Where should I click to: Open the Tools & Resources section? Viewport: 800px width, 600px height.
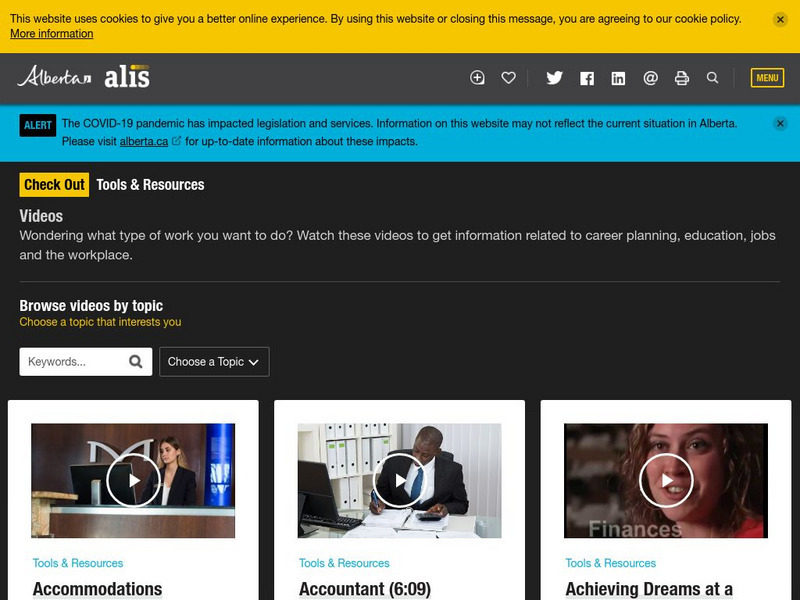click(x=148, y=184)
